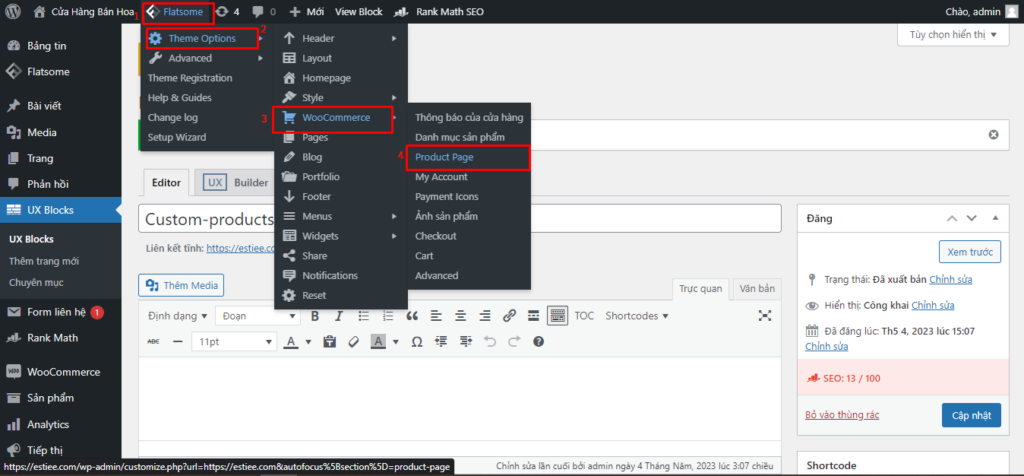
Task: Click the bulleted list icon
Action: tap(363, 316)
